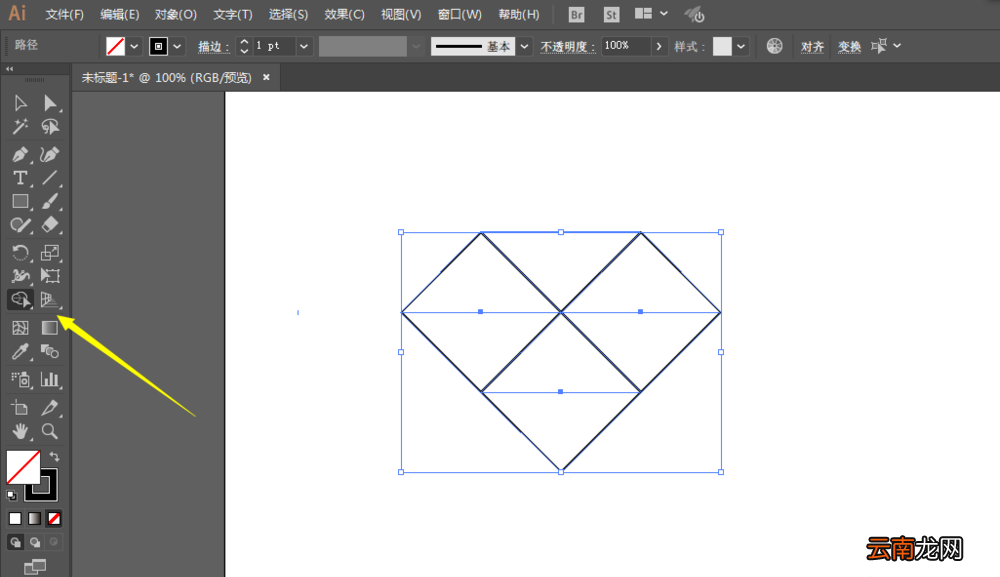The width and height of the screenshot is (1000, 577).
Task: Open the 效果(C) menu
Action: pos(344,14)
